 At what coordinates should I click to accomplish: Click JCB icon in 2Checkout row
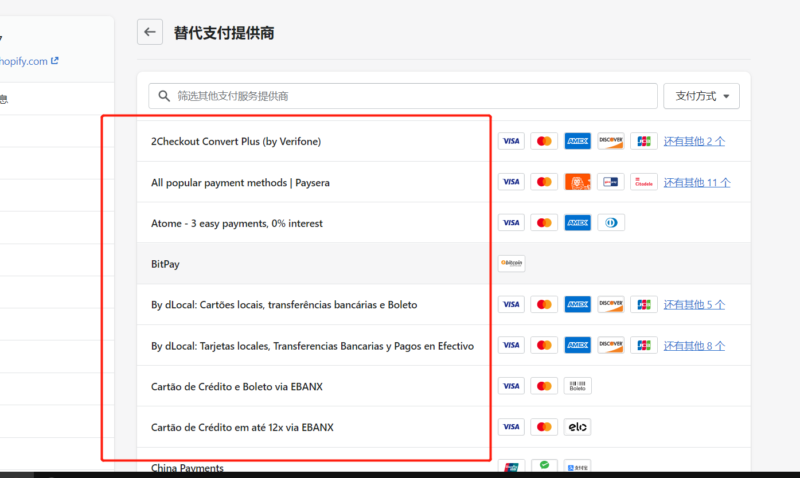pyautogui.click(x=644, y=141)
